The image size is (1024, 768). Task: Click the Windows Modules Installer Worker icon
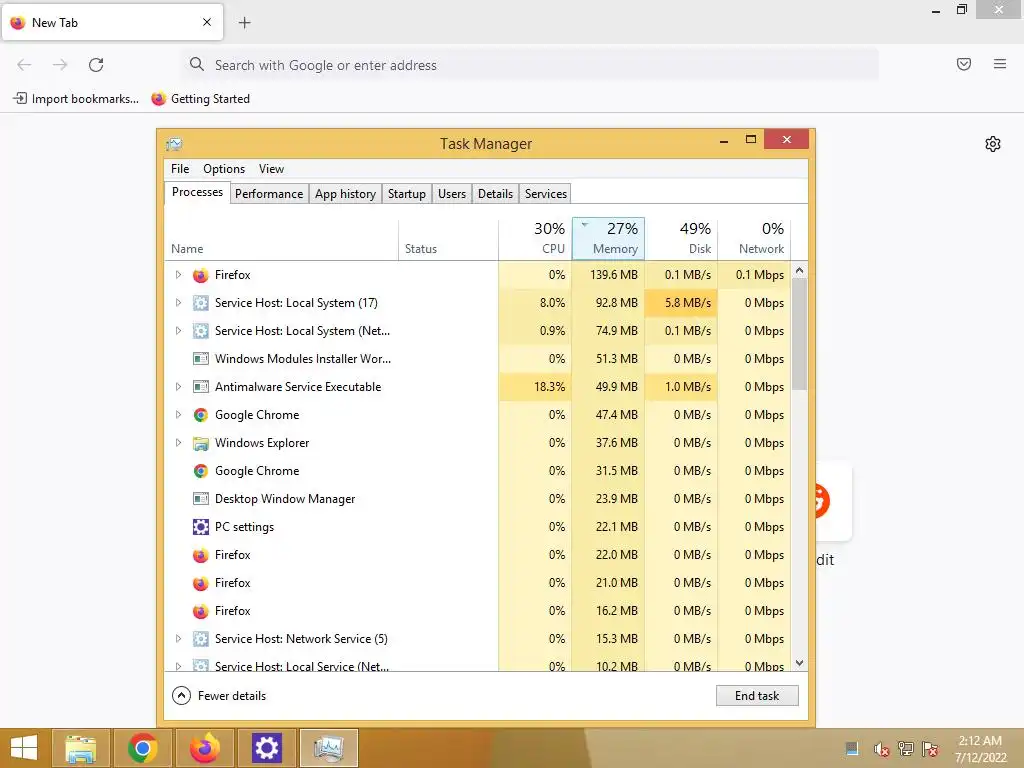coord(200,359)
